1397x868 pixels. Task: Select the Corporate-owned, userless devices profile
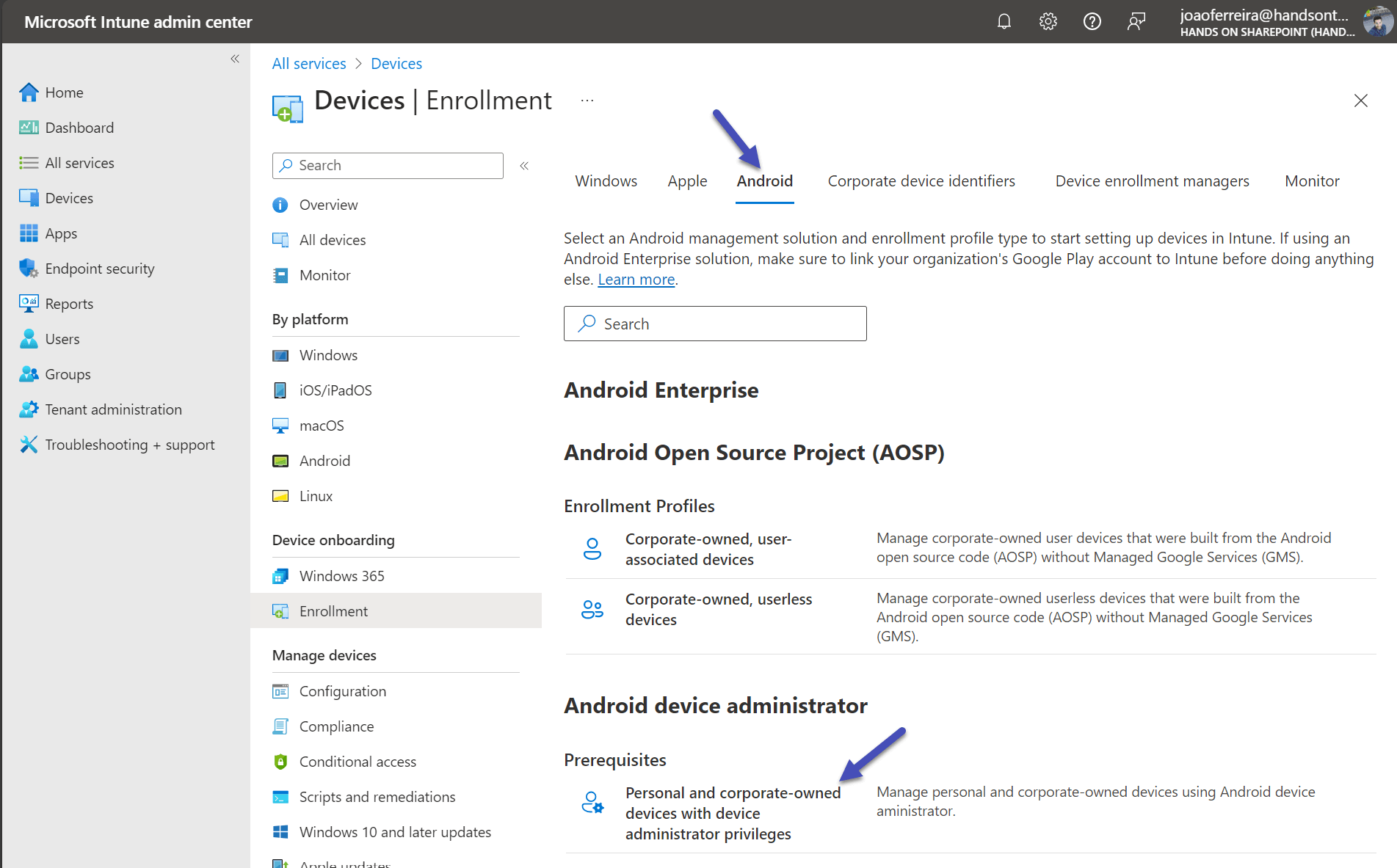coord(719,609)
